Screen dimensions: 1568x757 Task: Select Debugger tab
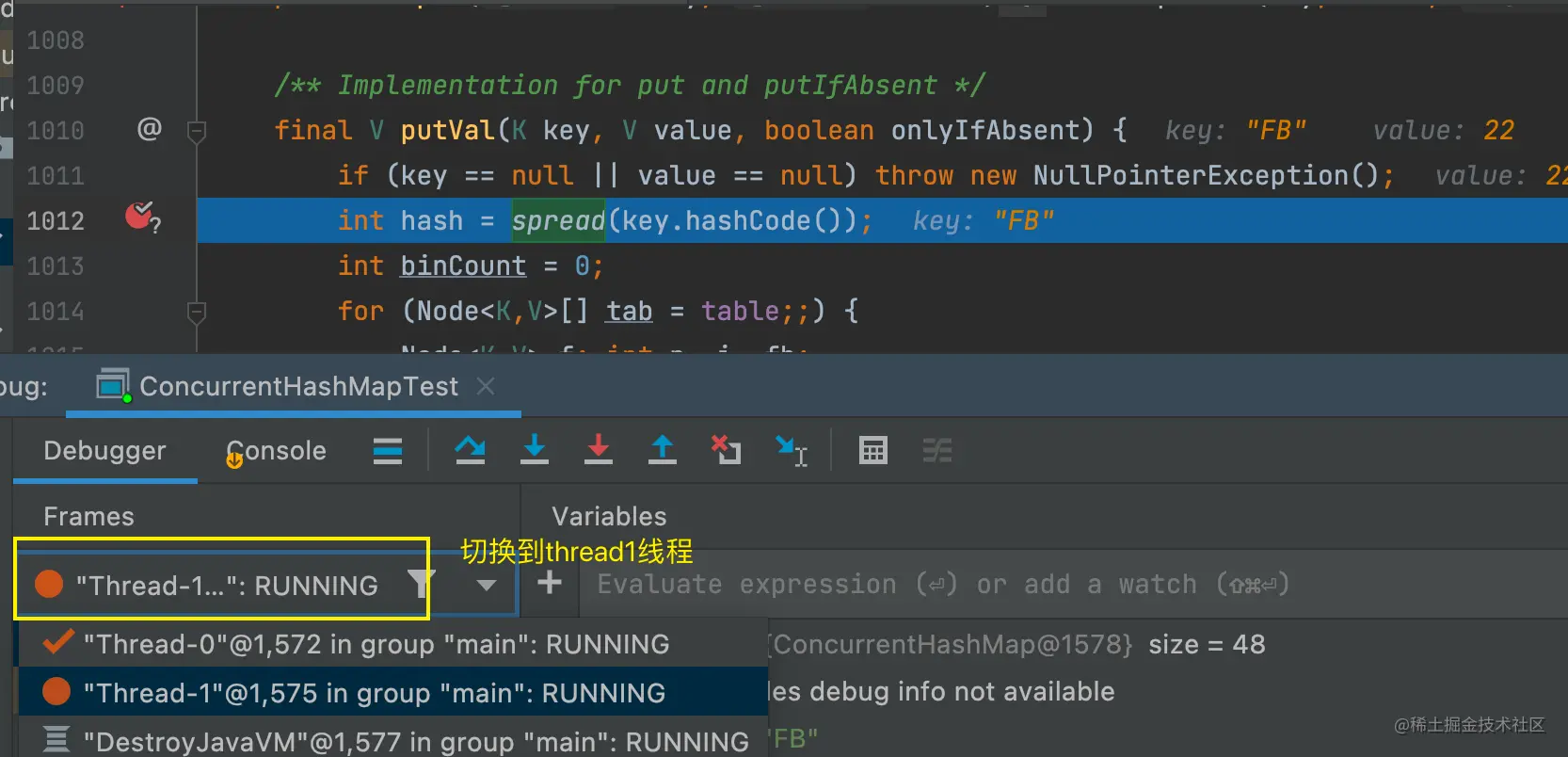[x=104, y=451]
